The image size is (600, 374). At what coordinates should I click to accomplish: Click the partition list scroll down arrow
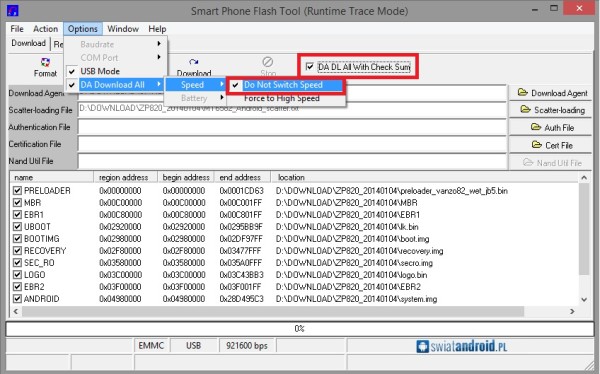point(584,300)
